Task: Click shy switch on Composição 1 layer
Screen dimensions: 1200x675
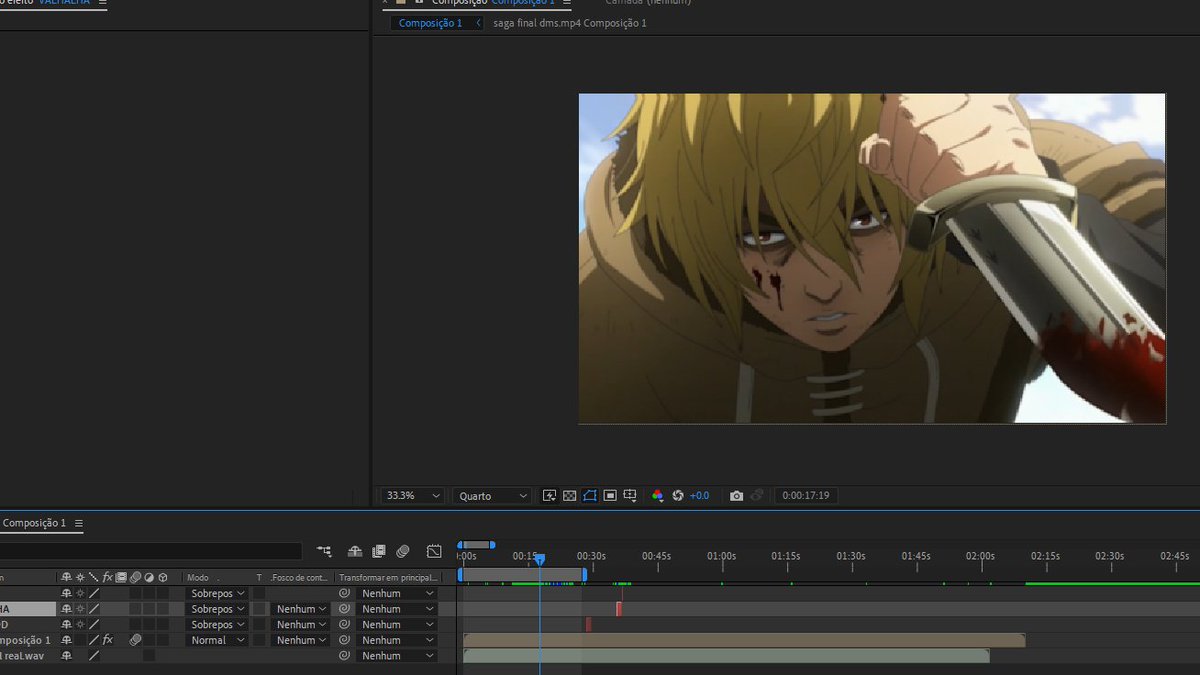Action: [67, 640]
